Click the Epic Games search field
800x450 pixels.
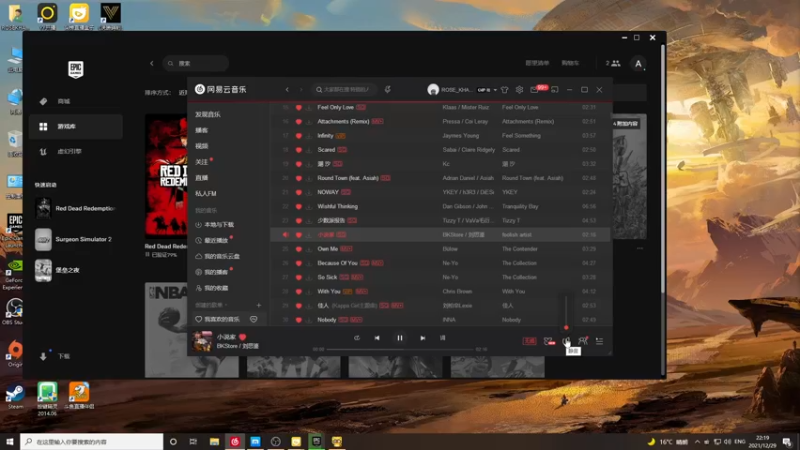(196, 63)
